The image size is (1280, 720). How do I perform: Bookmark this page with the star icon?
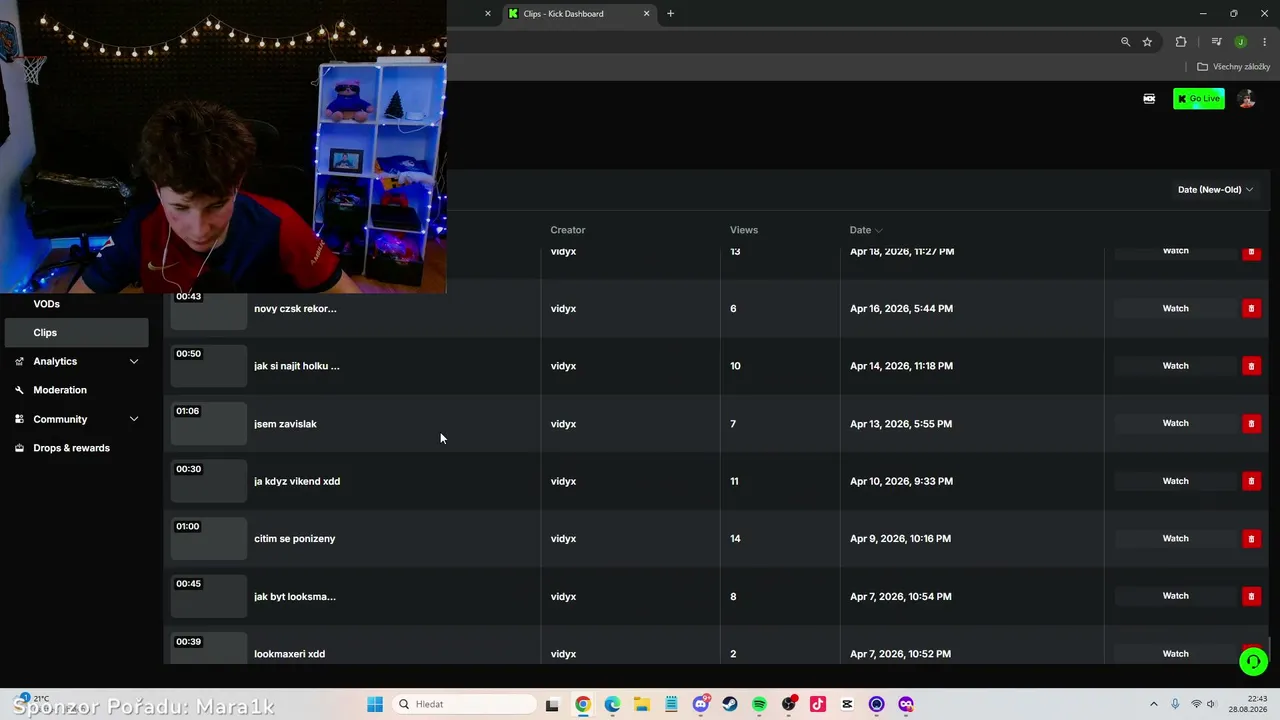[x=1147, y=42]
